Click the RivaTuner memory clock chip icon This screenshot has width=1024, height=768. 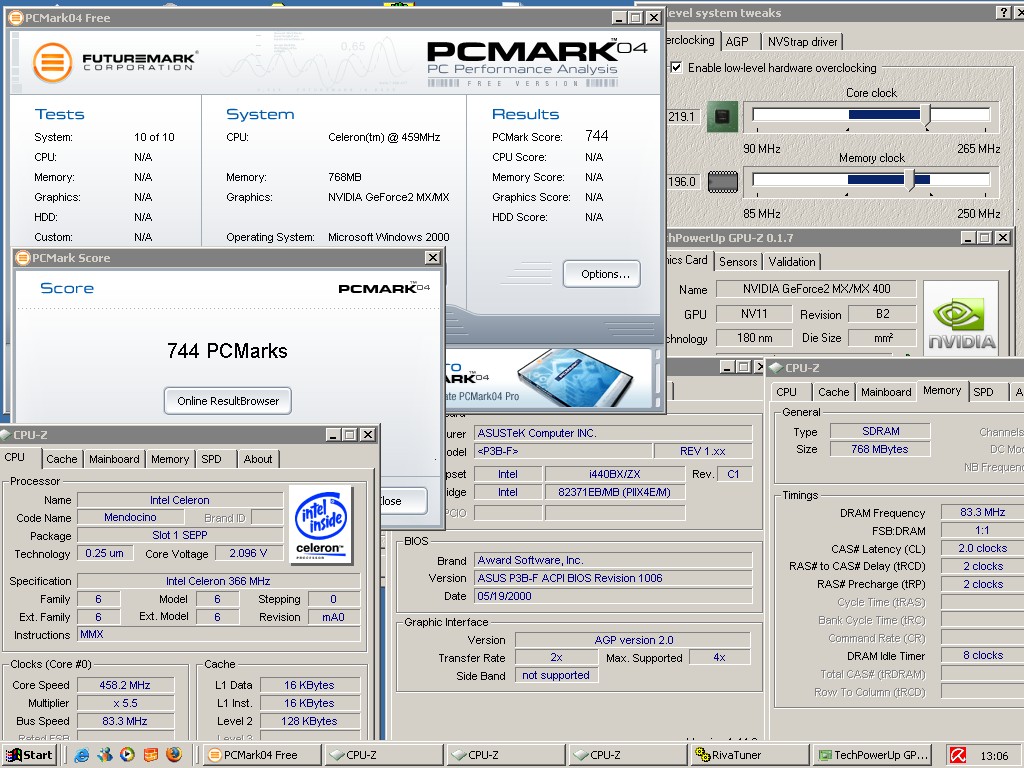(722, 182)
